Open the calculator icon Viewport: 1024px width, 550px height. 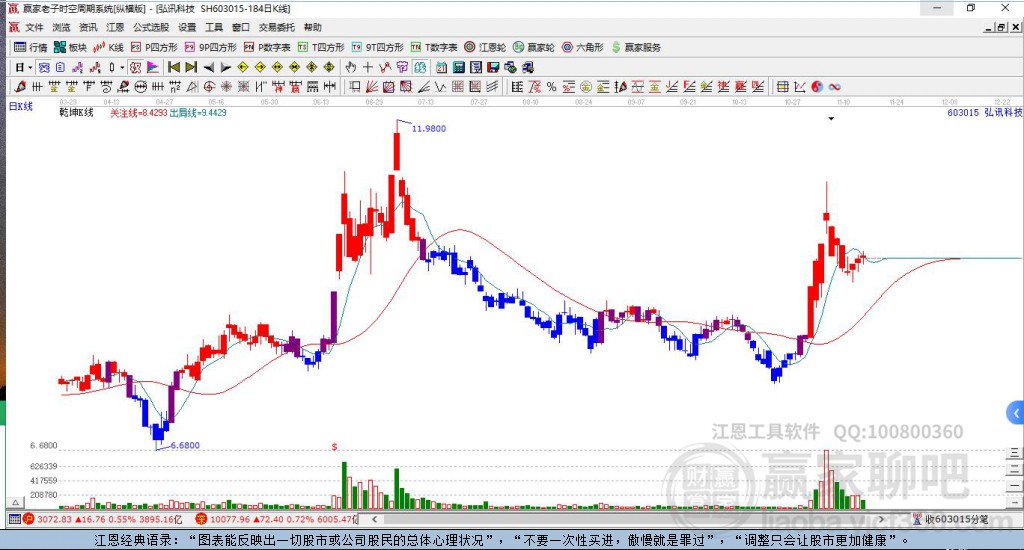point(458,67)
